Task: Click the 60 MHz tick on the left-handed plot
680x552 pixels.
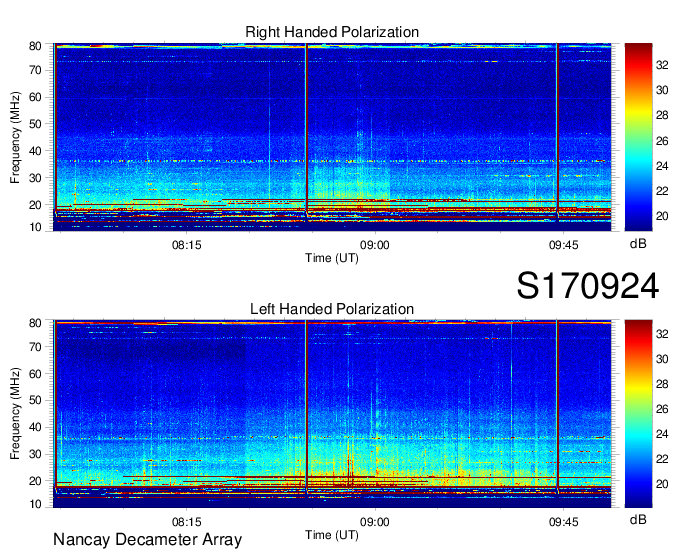Action: point(35,374)
